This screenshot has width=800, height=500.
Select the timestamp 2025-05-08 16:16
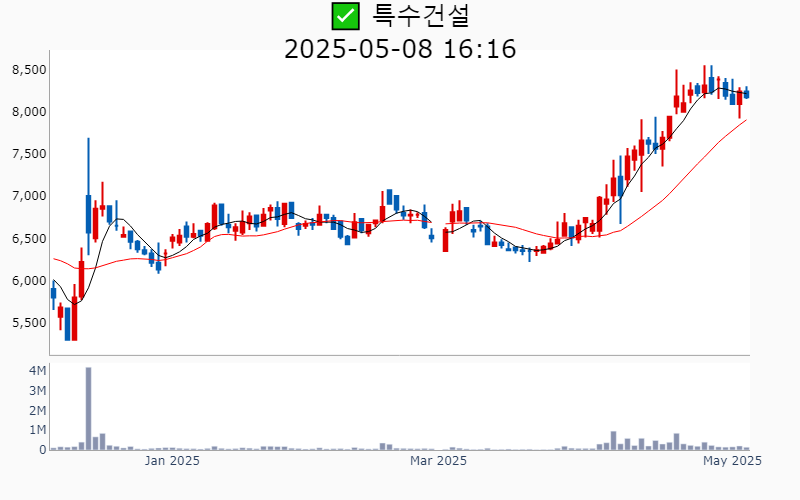click(x=400, y=49)
